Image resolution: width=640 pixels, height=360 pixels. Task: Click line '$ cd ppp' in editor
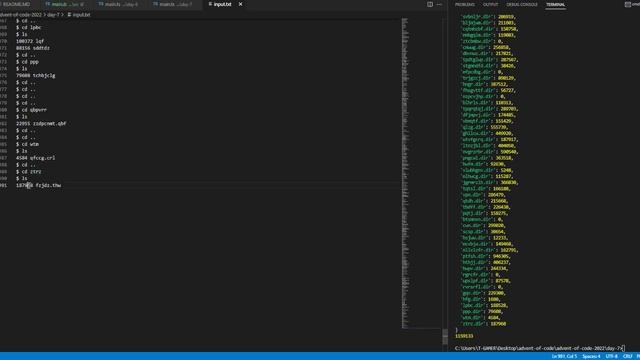(27, 62)
